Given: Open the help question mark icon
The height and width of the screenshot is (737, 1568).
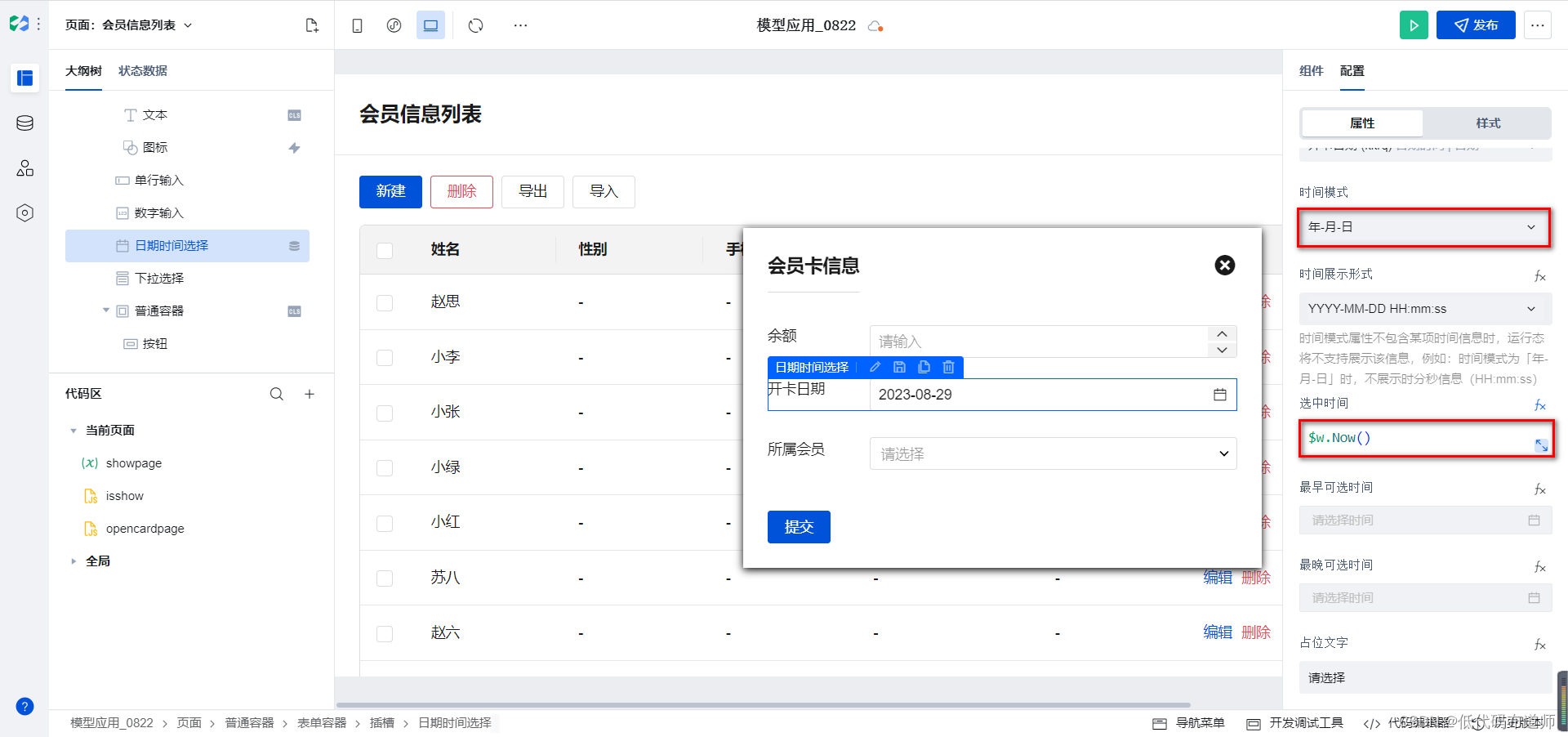Looking at the screenshot, I should (24, 707).
